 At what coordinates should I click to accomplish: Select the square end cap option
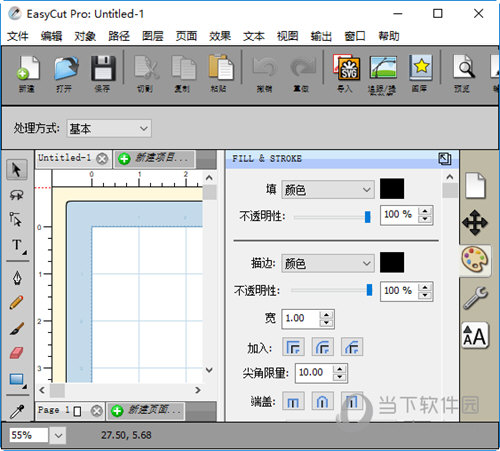[352, 401]
